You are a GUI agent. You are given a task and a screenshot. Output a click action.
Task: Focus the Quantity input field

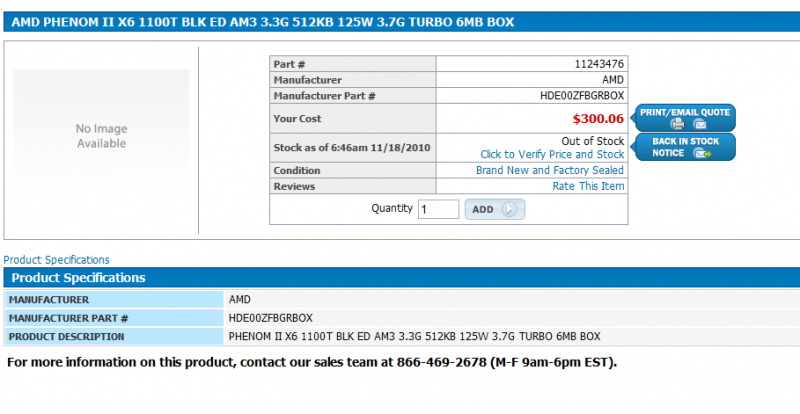(x=438, y=209)
